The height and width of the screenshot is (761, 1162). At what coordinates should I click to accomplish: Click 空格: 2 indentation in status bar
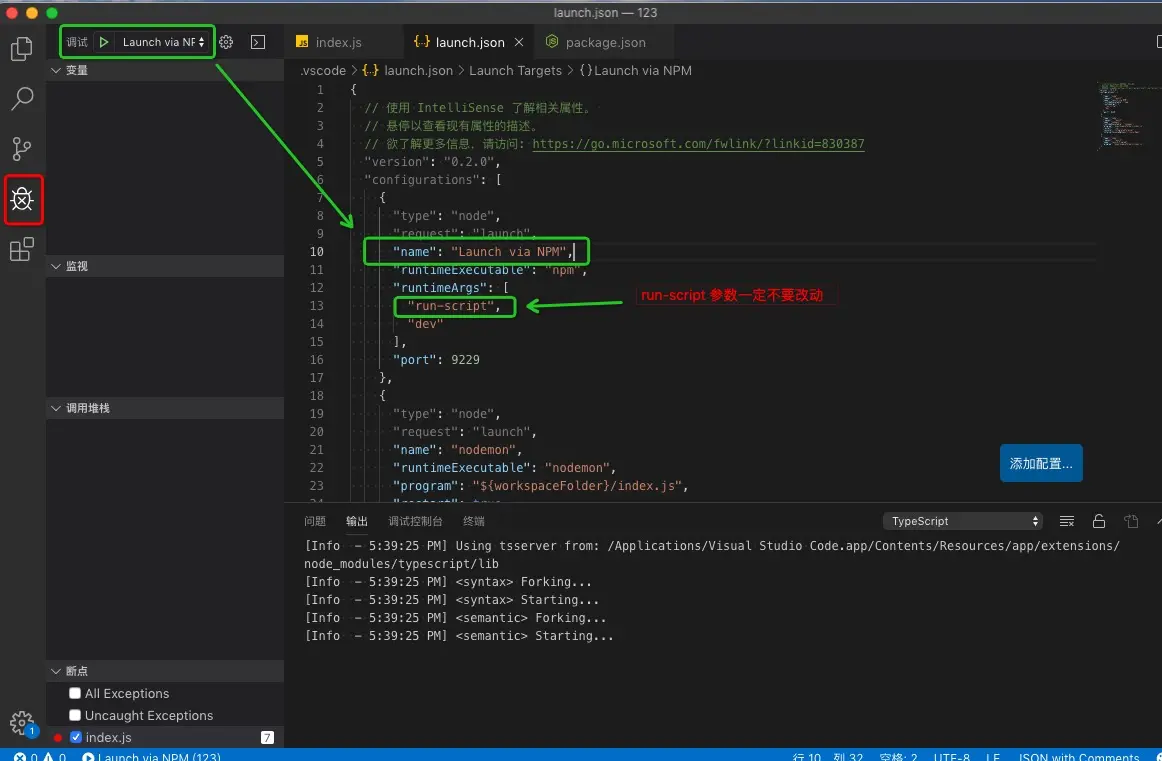pyautogui.click(x=898, y=757)
